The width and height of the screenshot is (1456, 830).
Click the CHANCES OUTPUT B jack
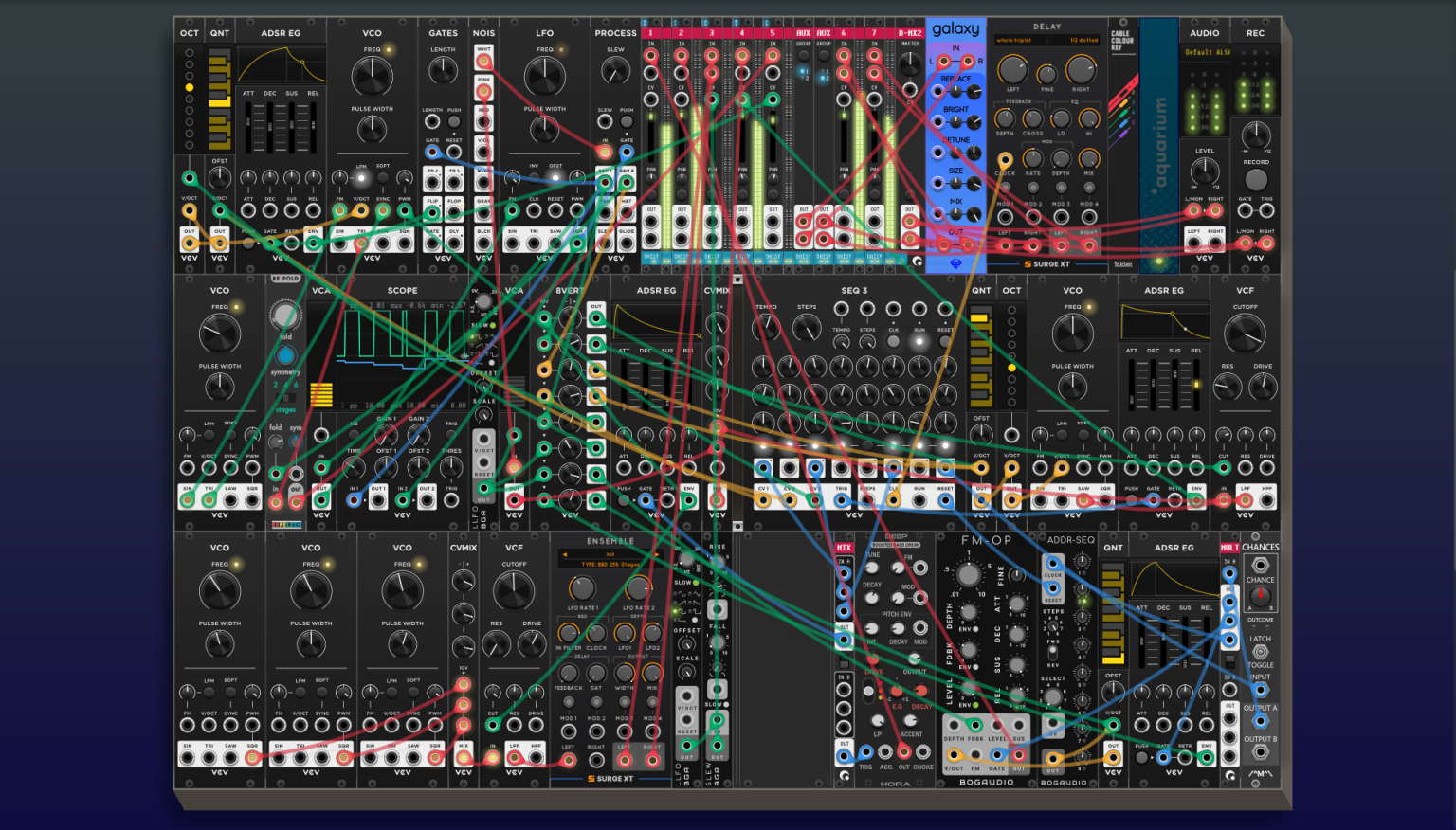[1260, 752]
